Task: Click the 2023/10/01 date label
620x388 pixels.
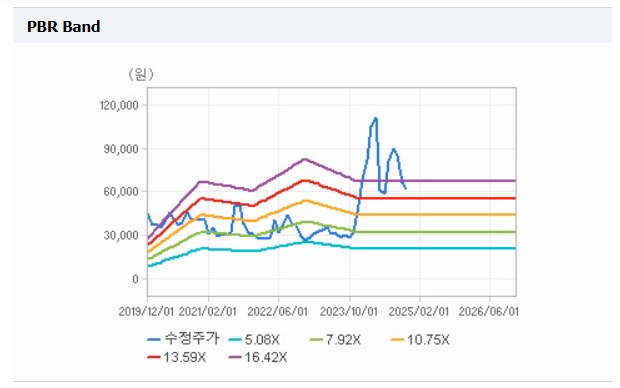Action: coord(349,312)
